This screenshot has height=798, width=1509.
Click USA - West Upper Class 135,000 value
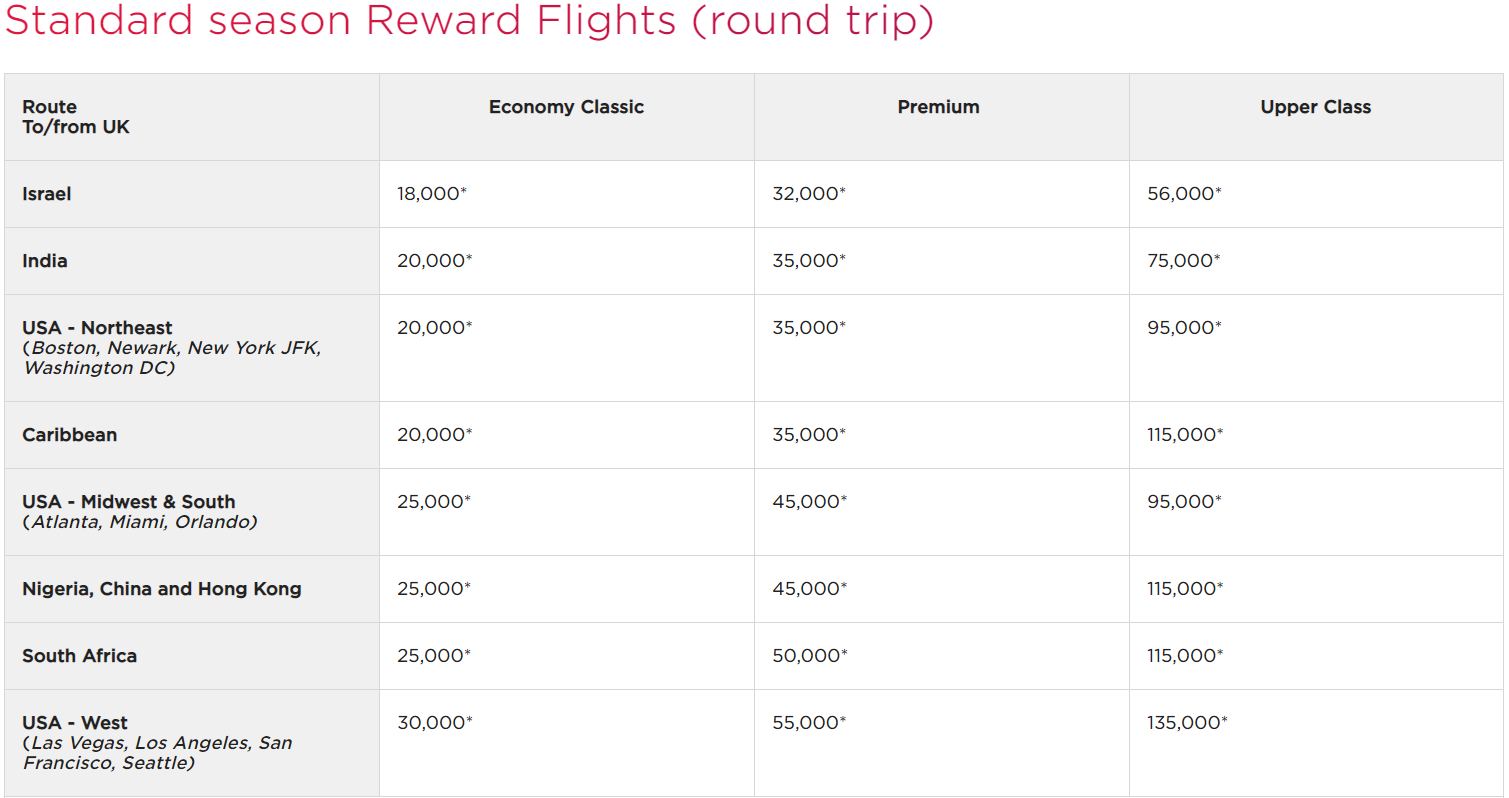click(x=1188, y=723)
